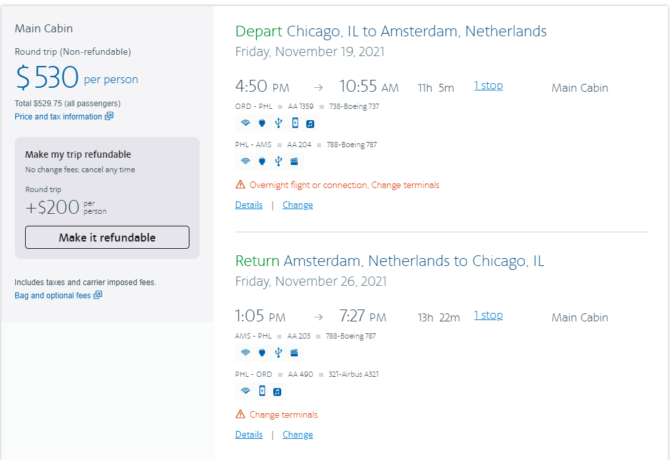
Task: Click Wi-Fi icon for AMS-PHL flight AA 203
Action: 245,352
